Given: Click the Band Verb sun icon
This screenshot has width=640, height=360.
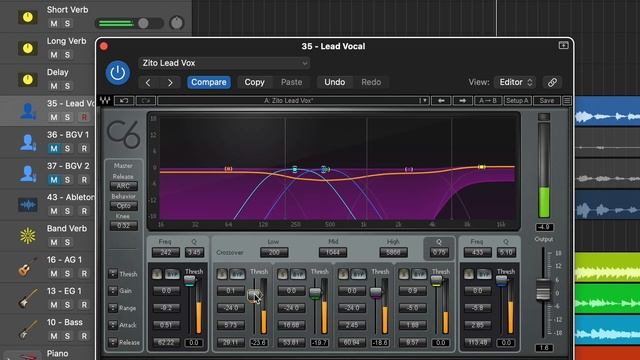Looking at the screenshot, I should 28,236.
